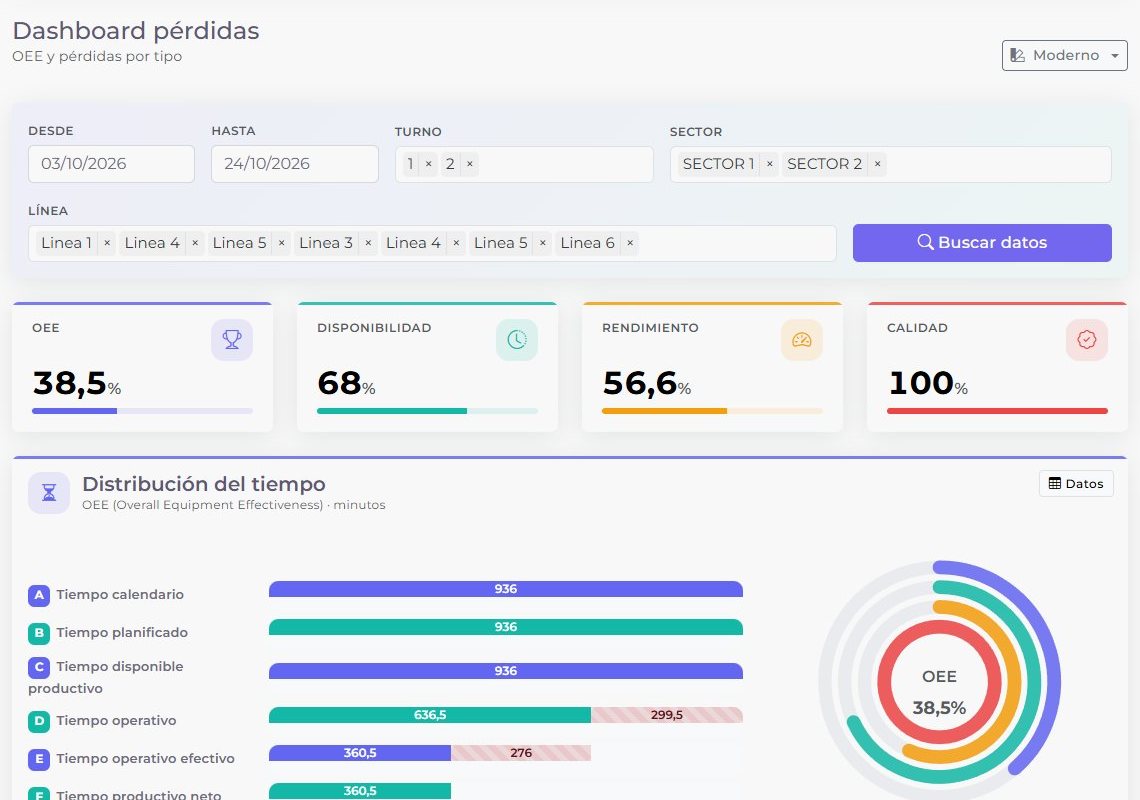Click the Buscar datos button
1140x800 pixels.
[x=982, y=243]
